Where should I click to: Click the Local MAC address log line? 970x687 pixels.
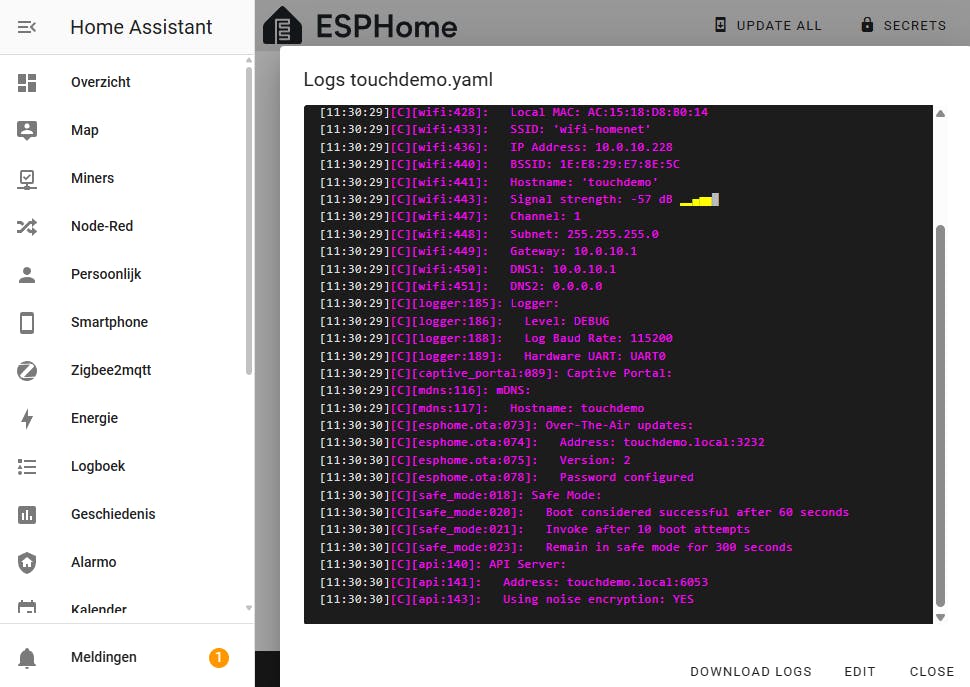(x=513, y=112)
